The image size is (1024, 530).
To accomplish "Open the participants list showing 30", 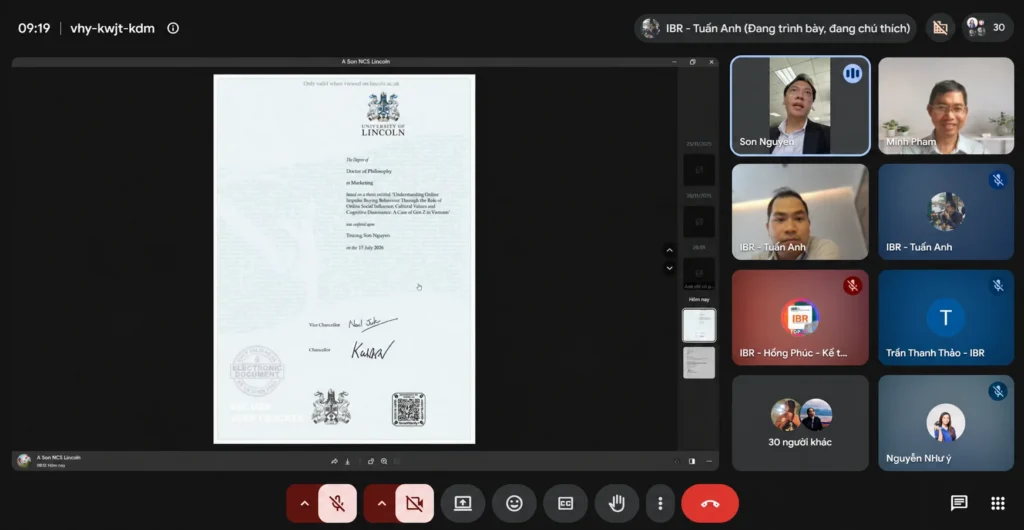I will 987,28.
